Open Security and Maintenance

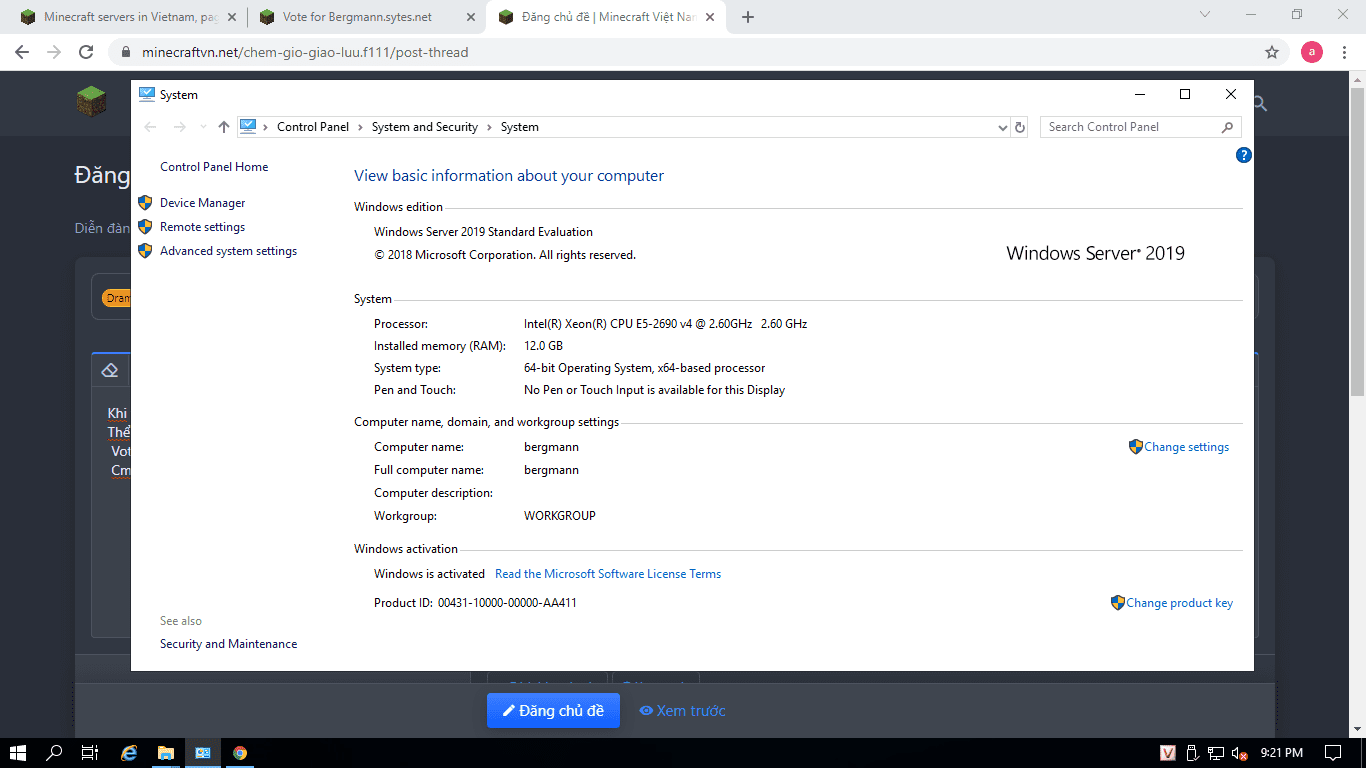(x=228, y=644)
